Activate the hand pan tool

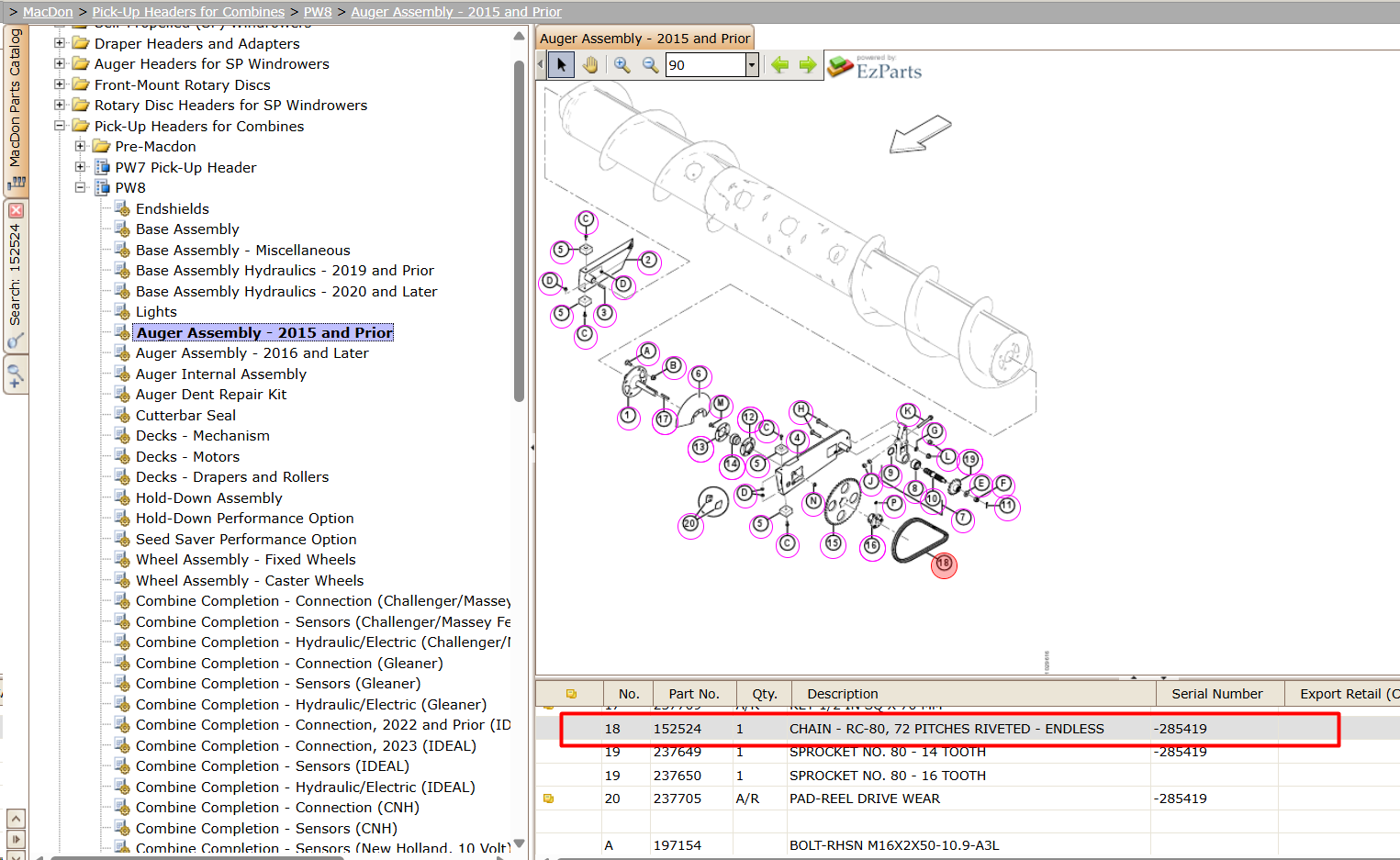point(590,64)
